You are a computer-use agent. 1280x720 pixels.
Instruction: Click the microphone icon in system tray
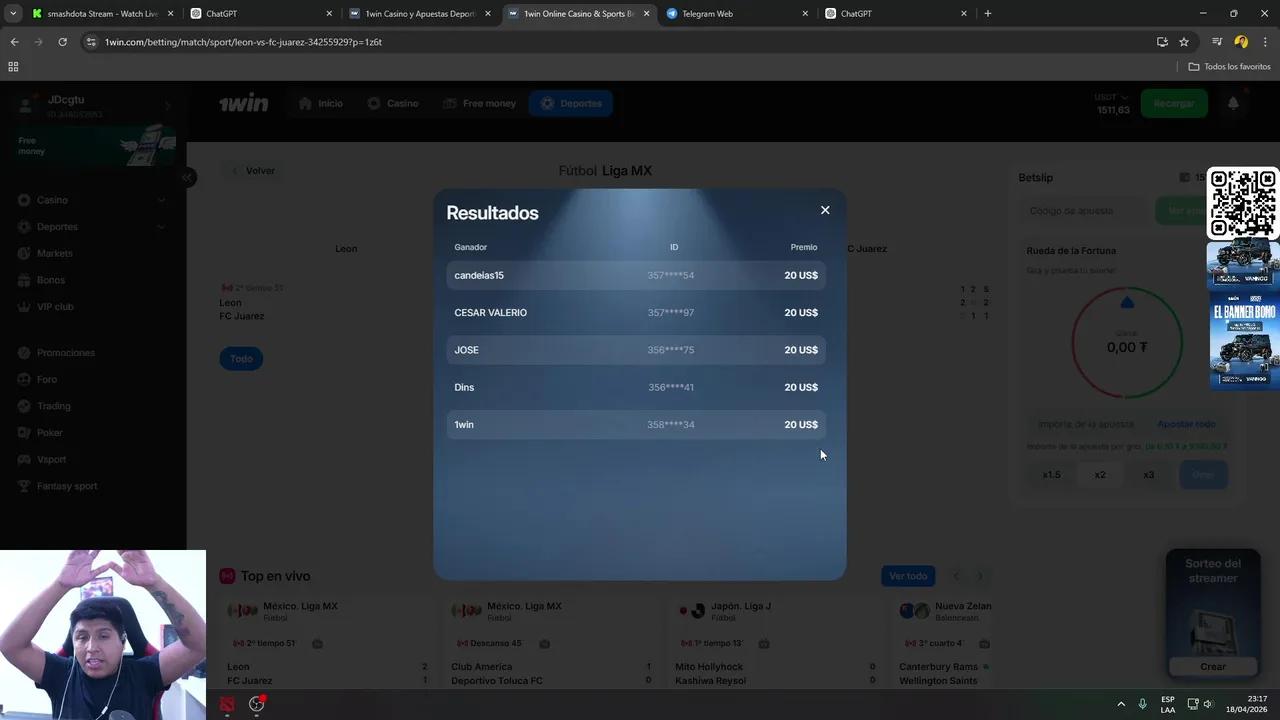click(x=1142, y=704)
